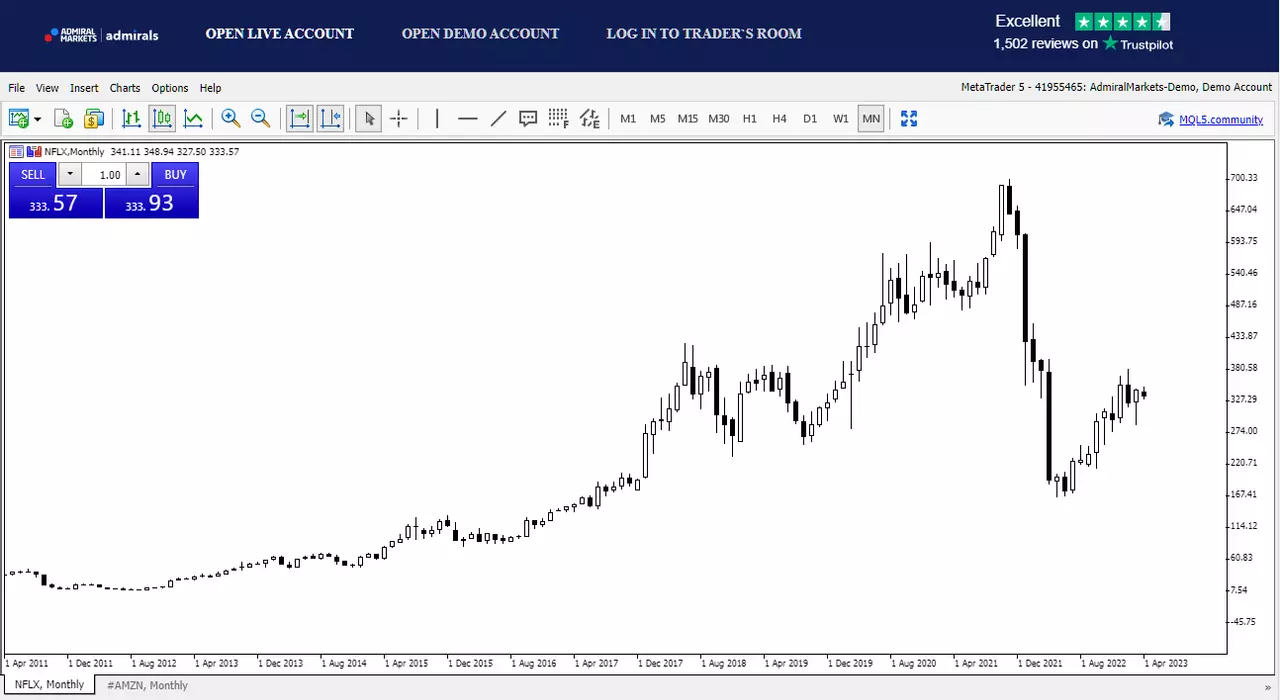Open the Trustpilot reviews link
Screen dimensions: 1280x700
(1083, 44)
